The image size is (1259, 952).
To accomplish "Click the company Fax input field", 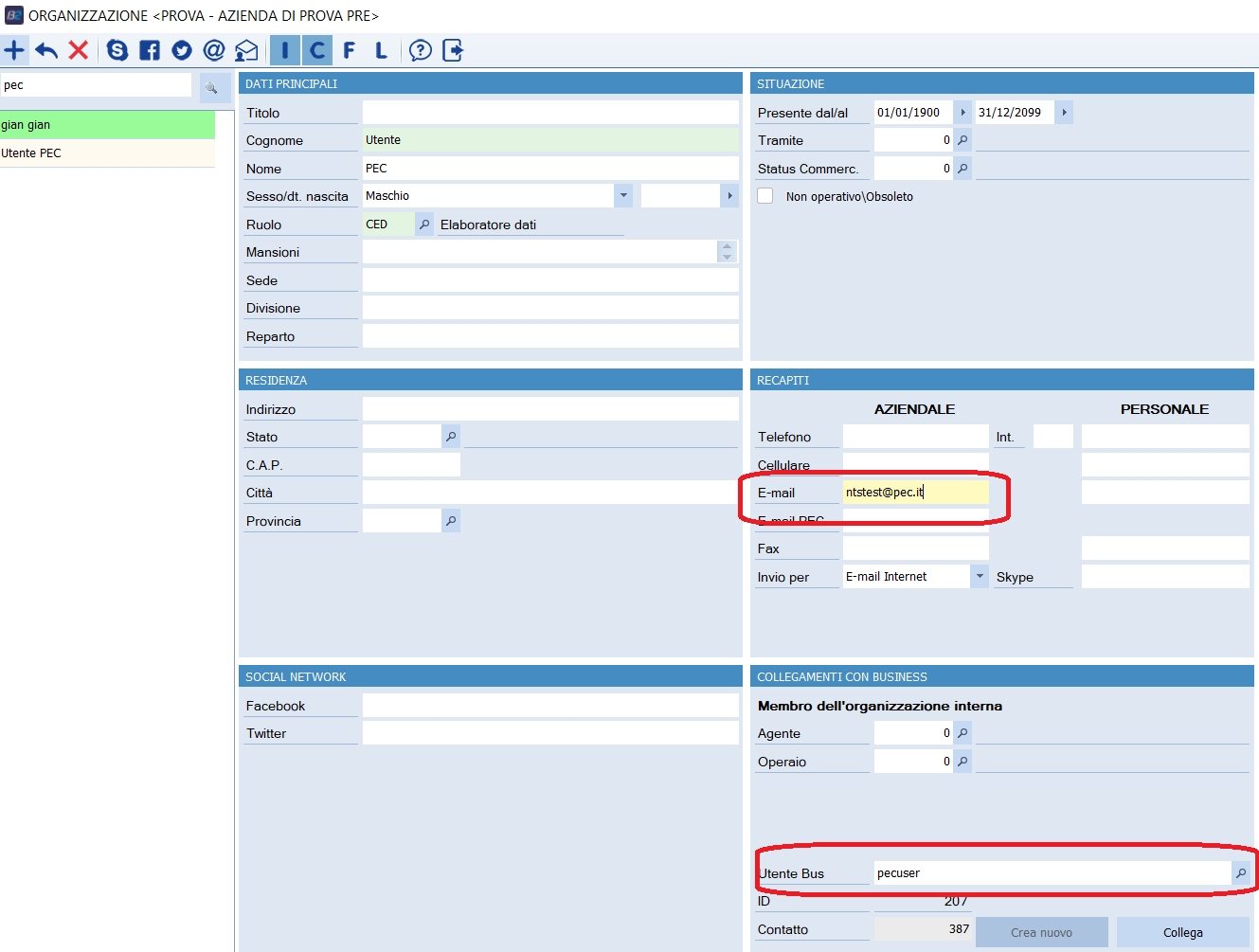I will (916, 548).
